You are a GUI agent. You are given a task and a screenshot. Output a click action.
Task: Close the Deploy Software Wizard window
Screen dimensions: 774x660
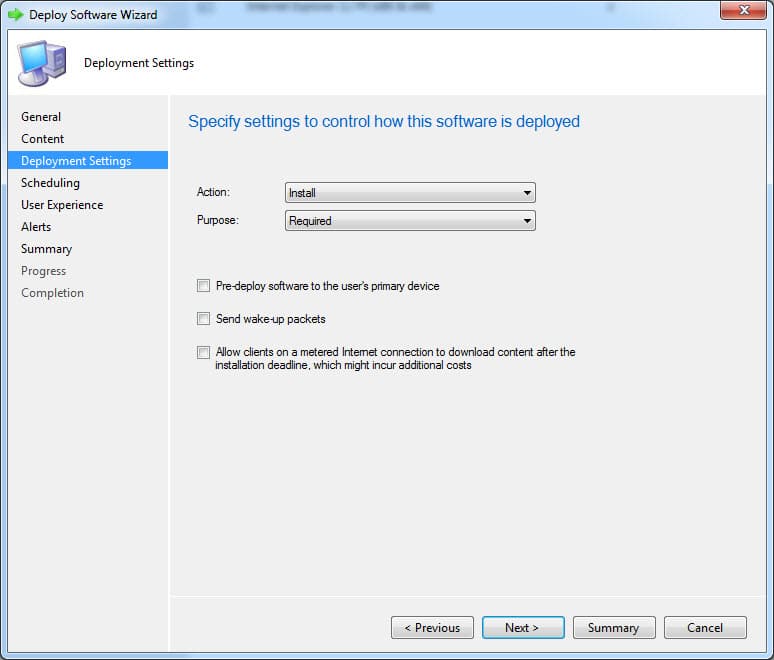743,10
